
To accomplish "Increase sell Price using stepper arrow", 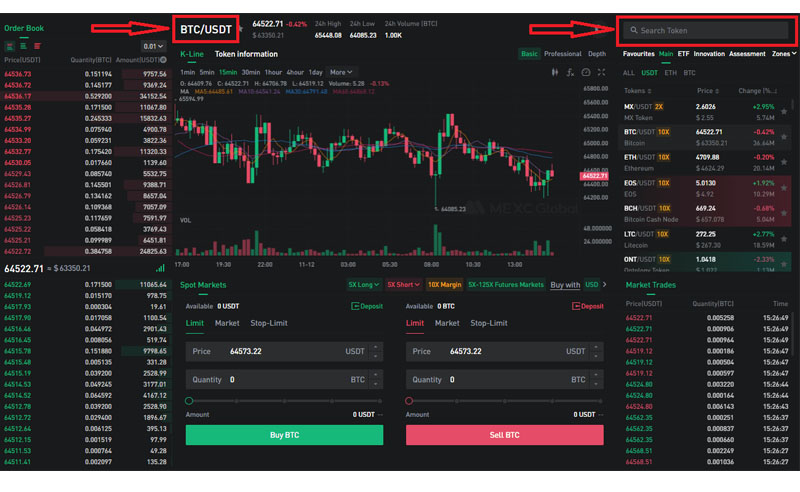I will click(596, 348).
